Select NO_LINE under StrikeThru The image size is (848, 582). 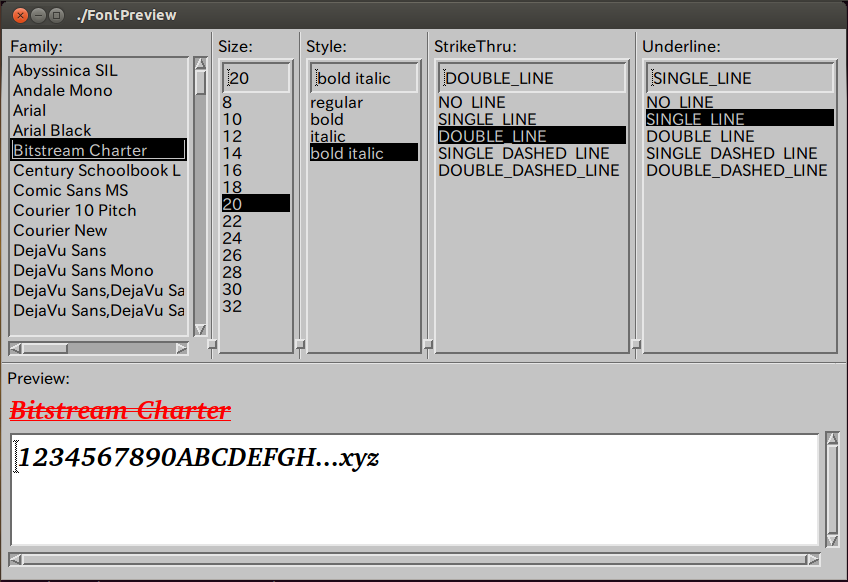(x=532, y=102)
